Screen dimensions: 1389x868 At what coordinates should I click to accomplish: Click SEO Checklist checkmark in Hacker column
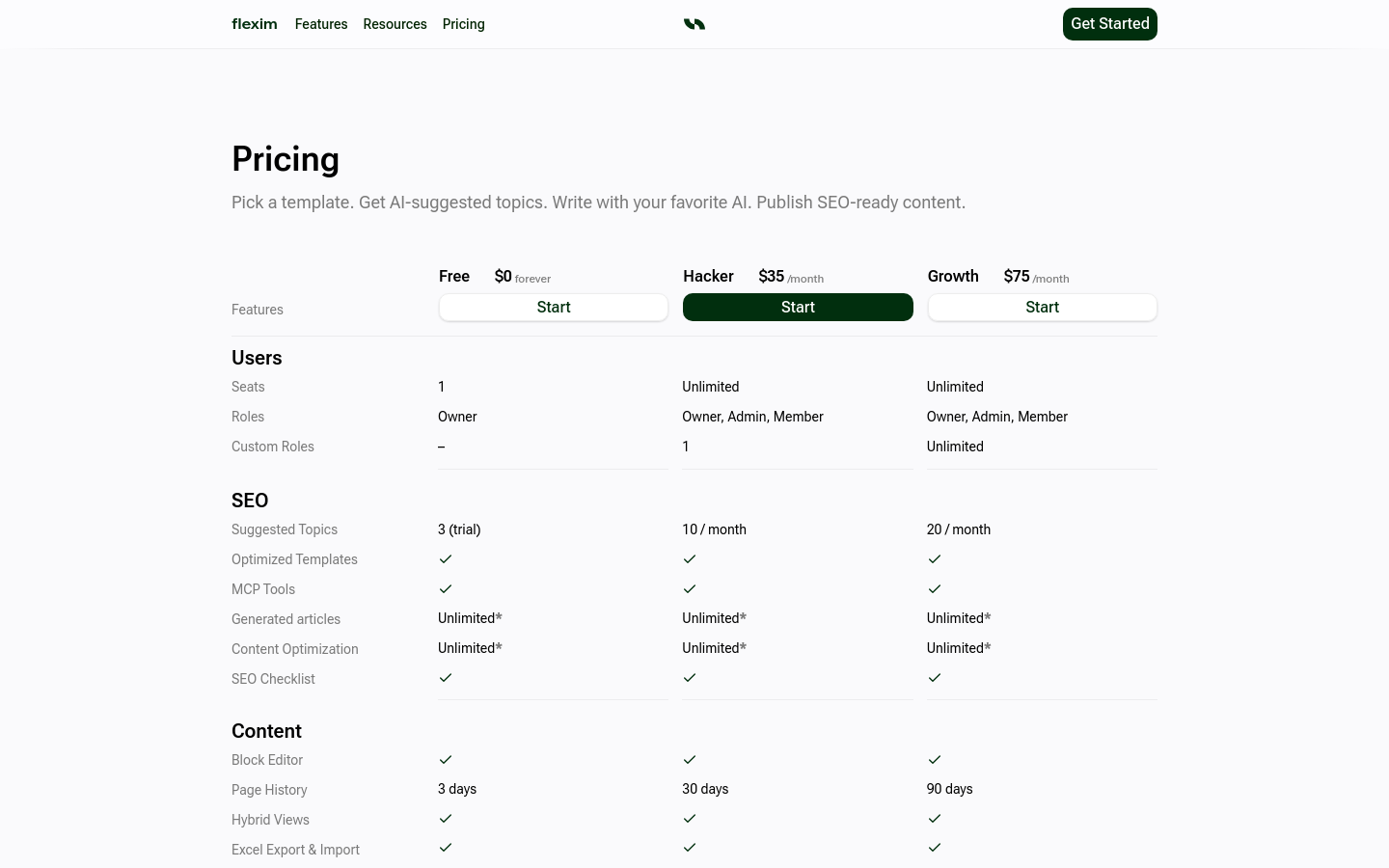690,678
